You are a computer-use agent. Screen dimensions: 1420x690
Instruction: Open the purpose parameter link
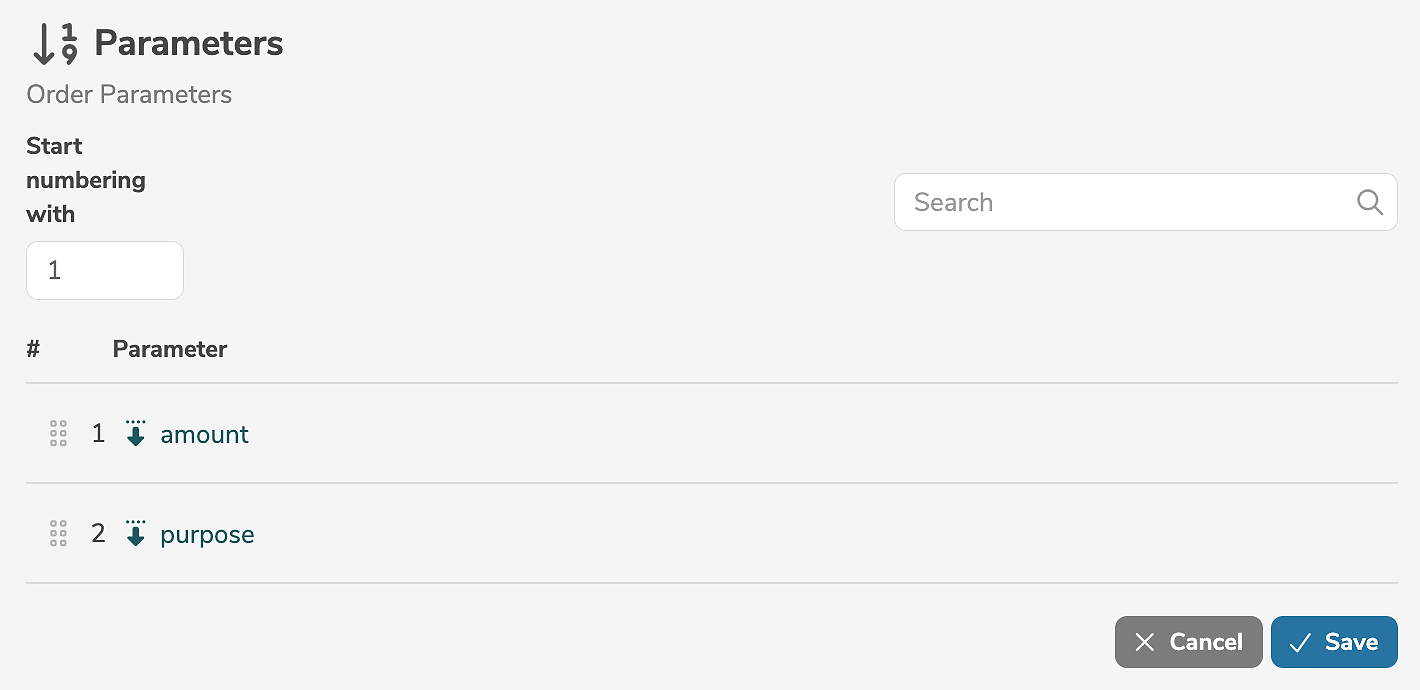[207, 534]
